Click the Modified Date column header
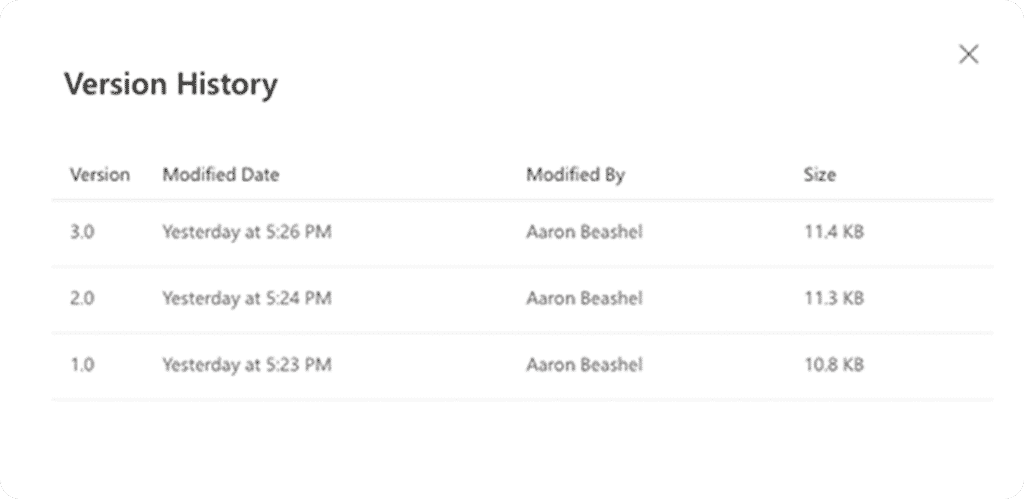 pyautogui.click(x=220, y=175)
